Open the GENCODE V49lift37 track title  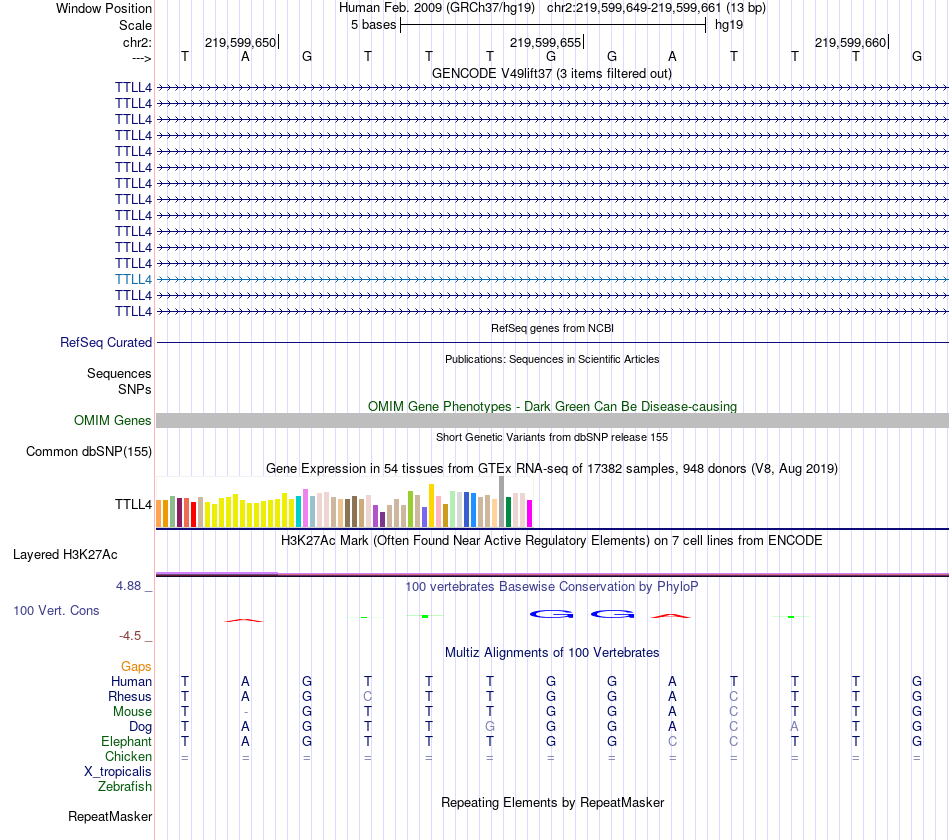[552, 73]
